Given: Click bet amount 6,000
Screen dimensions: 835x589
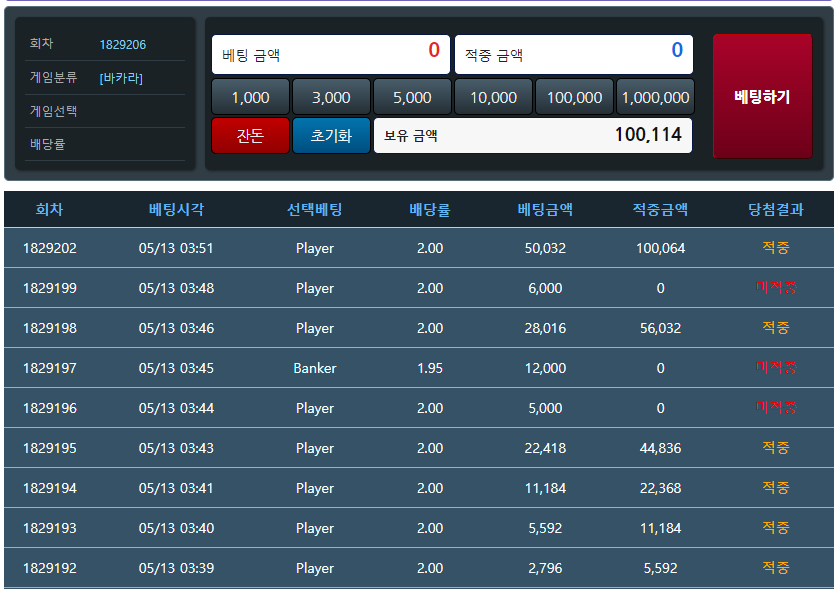Looking at the screenshot, I should pyautogui.click(x=545, y=288).
